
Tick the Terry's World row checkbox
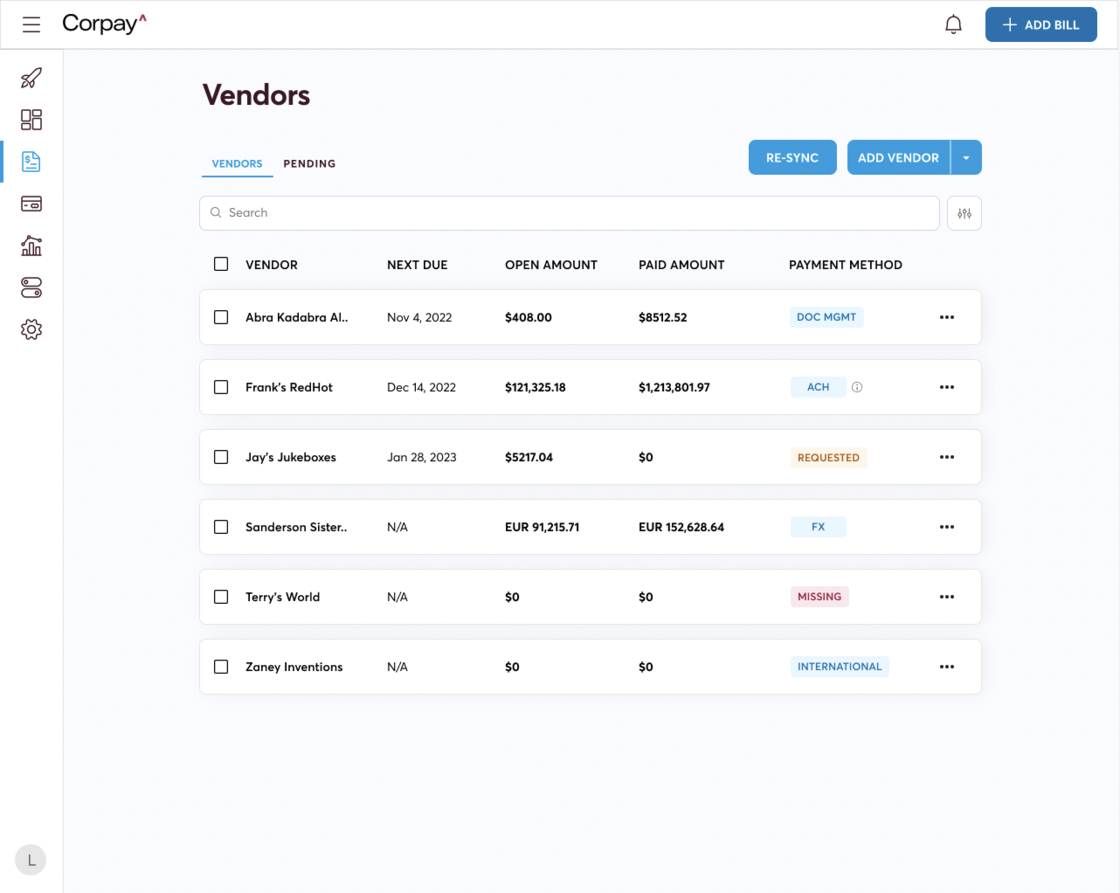pos(221,597)
